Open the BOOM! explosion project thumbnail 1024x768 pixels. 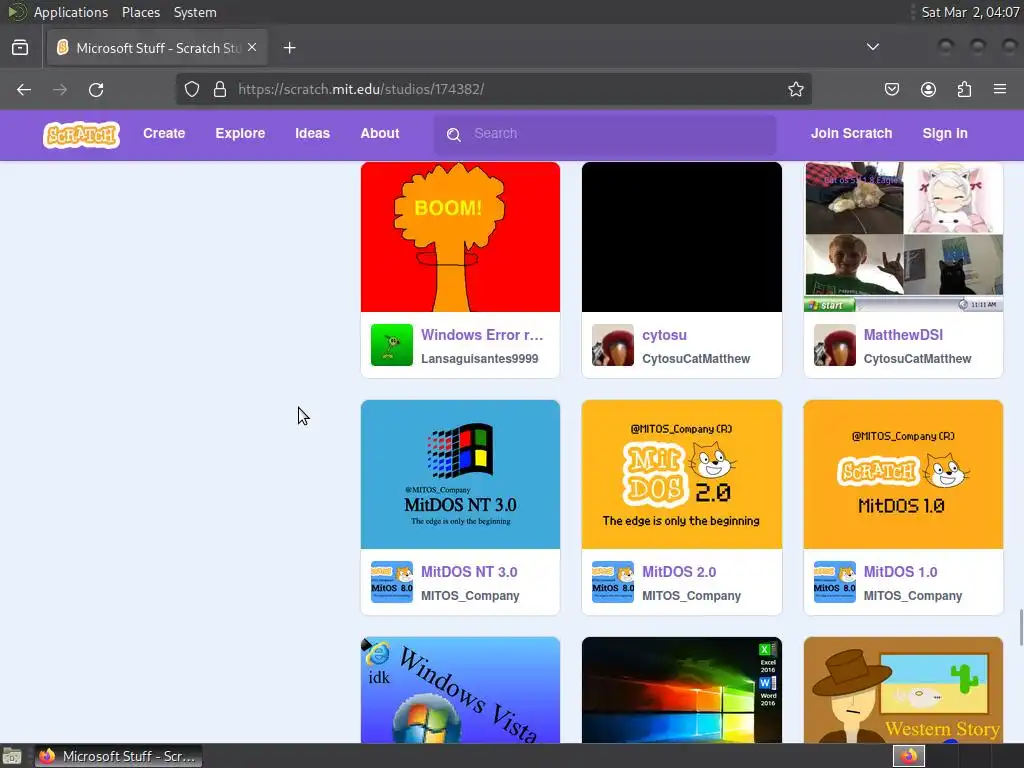[x=460, y=237]
